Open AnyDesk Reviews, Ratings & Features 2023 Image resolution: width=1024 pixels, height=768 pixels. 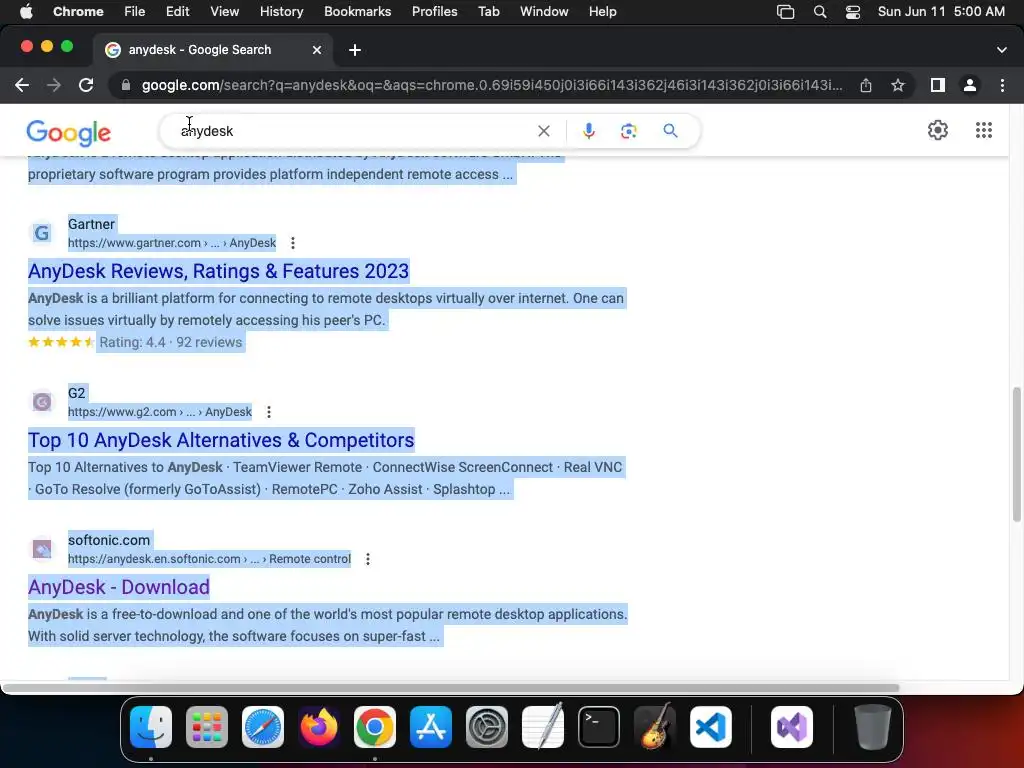(218, 271)
